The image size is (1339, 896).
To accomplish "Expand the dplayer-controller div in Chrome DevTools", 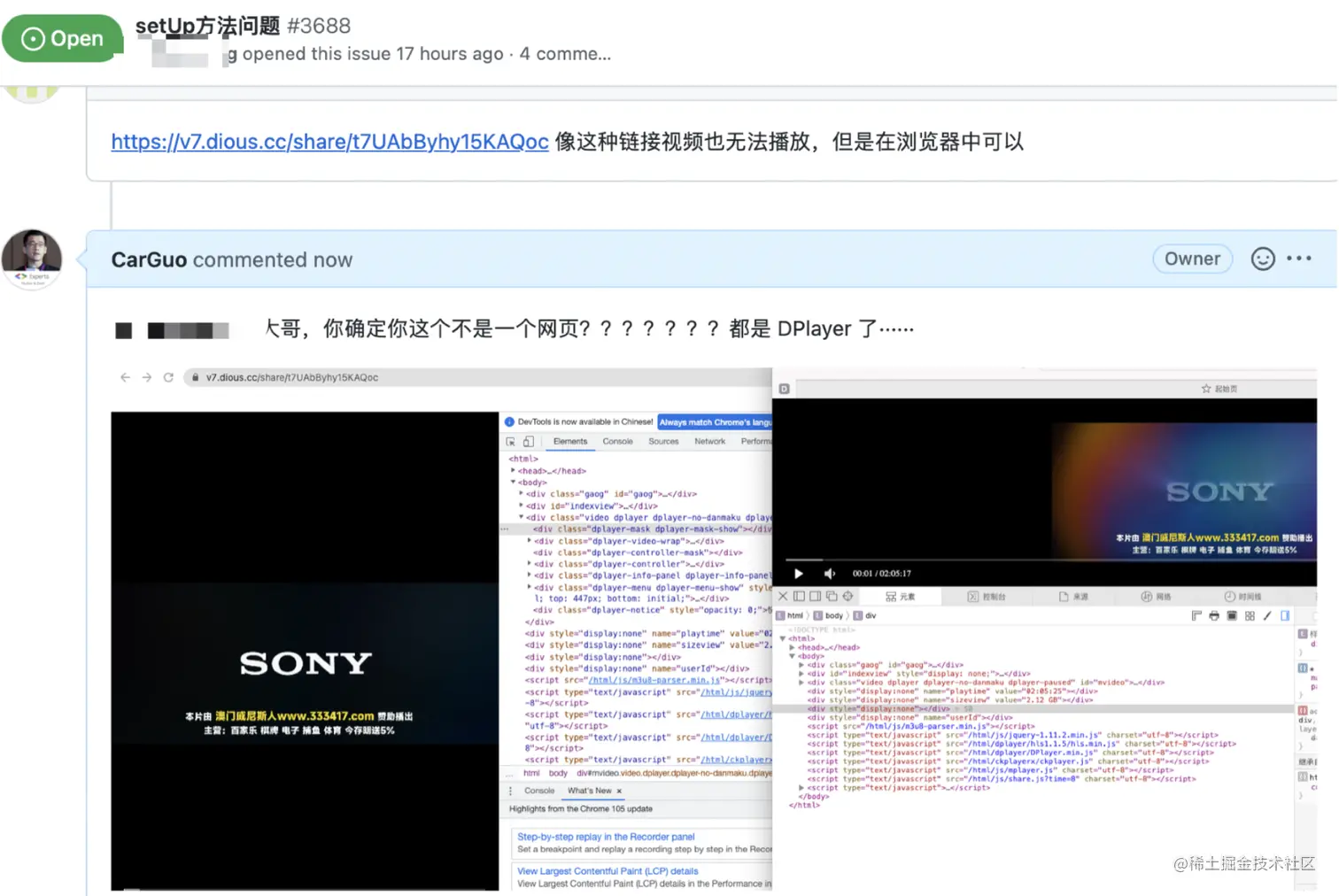I will pos(530,564).
